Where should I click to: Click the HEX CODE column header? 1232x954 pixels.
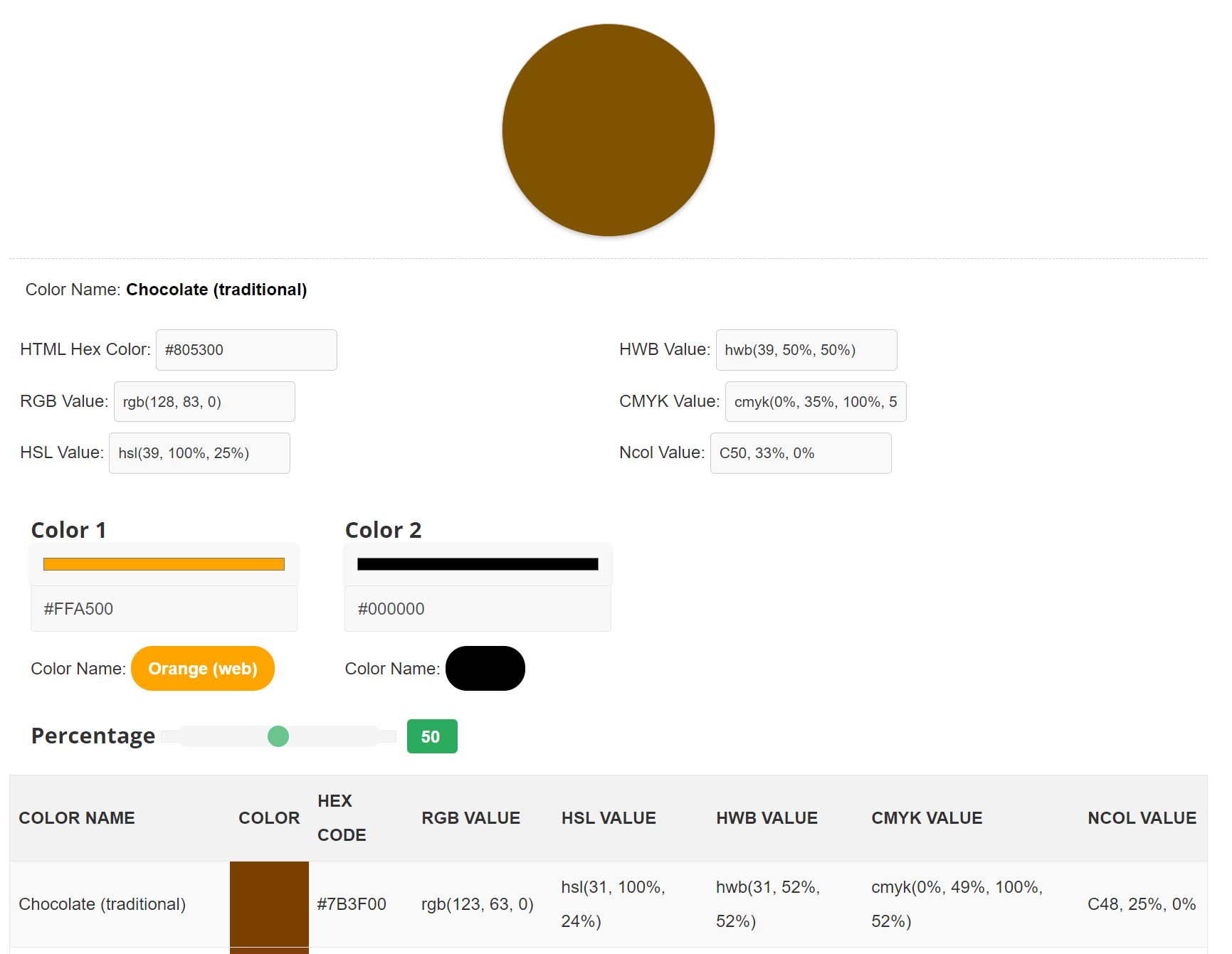342,818
